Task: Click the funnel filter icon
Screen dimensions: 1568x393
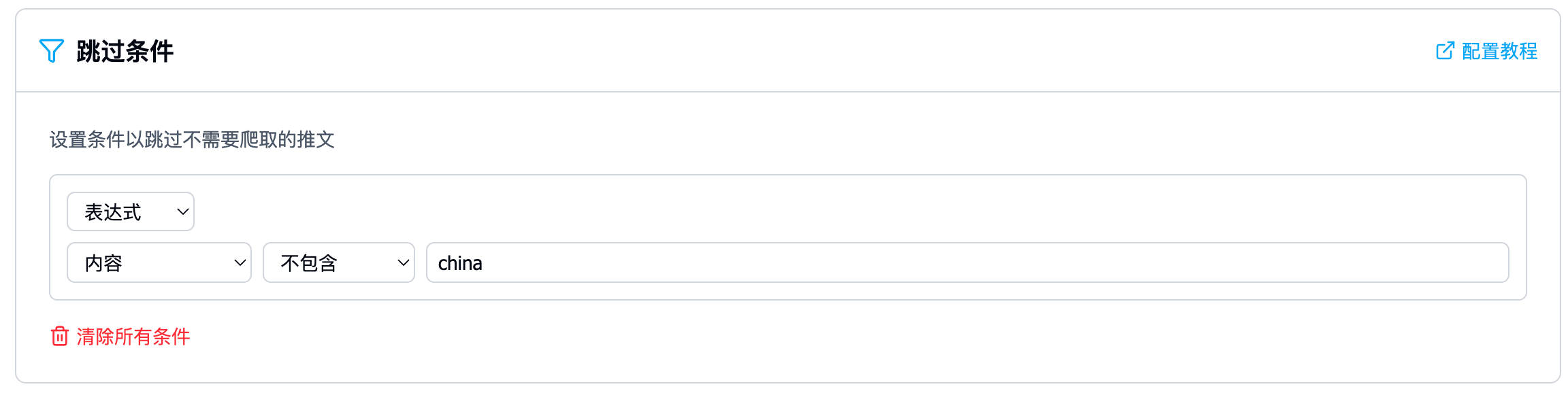Action: [51, 51]
